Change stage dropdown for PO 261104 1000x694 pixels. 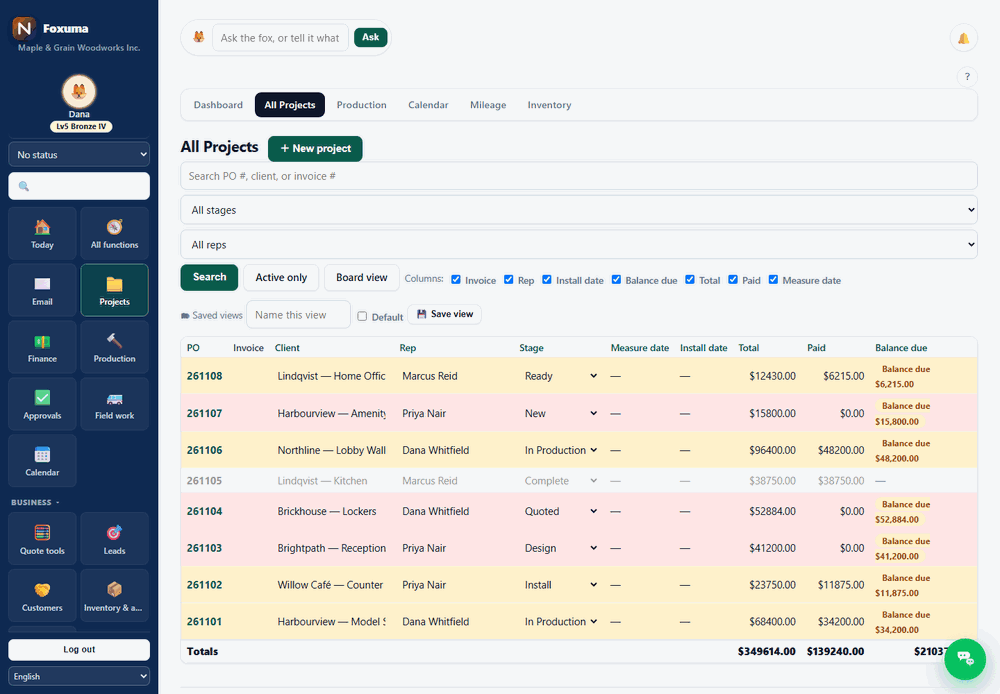(x=561, y=511)
